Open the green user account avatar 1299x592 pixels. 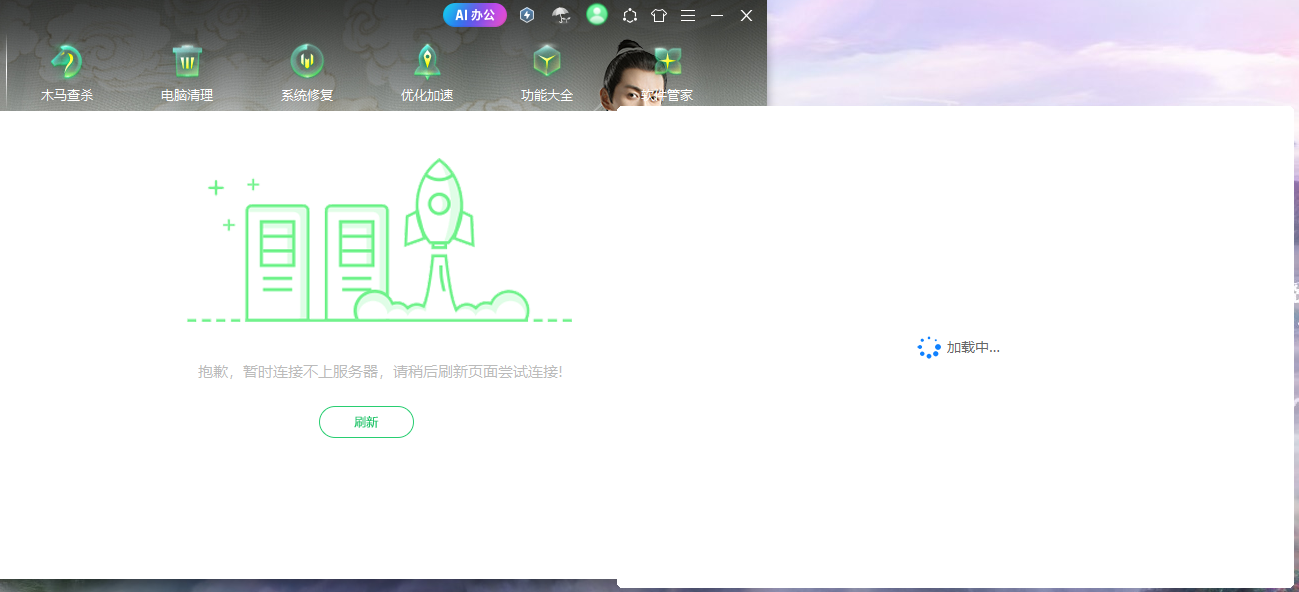coord(597,14)
